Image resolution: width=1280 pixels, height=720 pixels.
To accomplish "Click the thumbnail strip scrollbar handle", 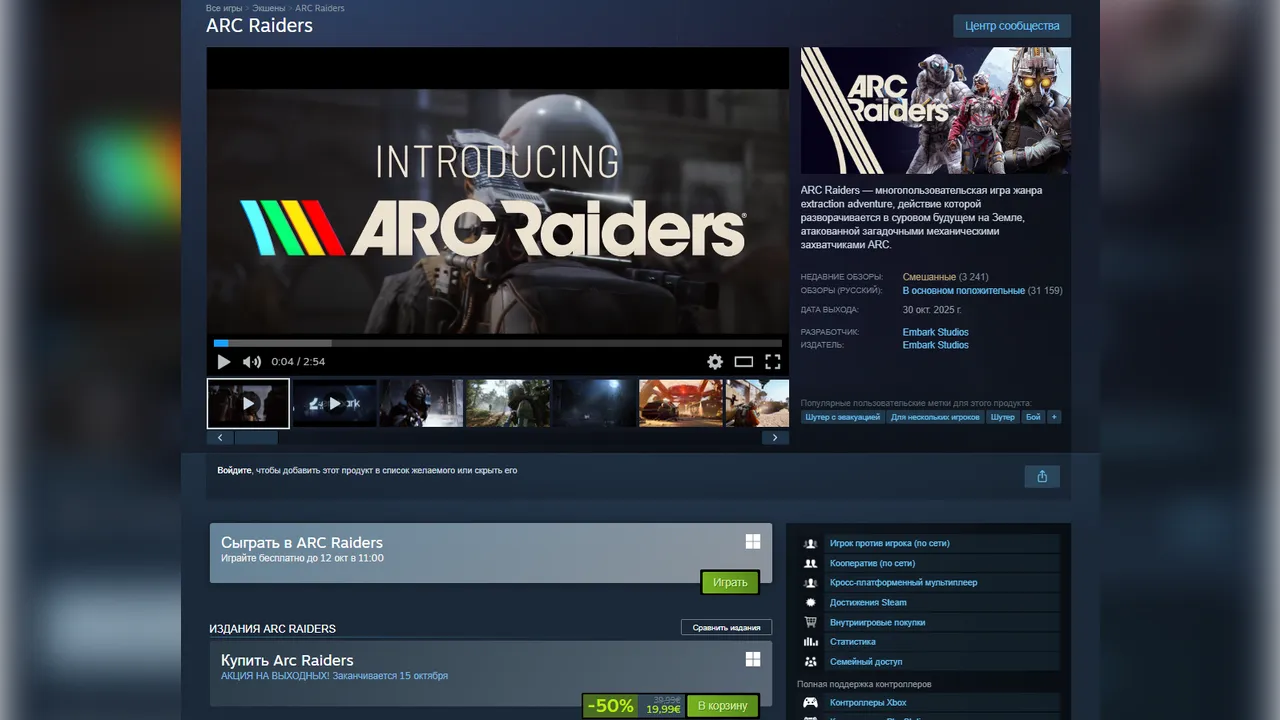I will (x=256, y=438).
